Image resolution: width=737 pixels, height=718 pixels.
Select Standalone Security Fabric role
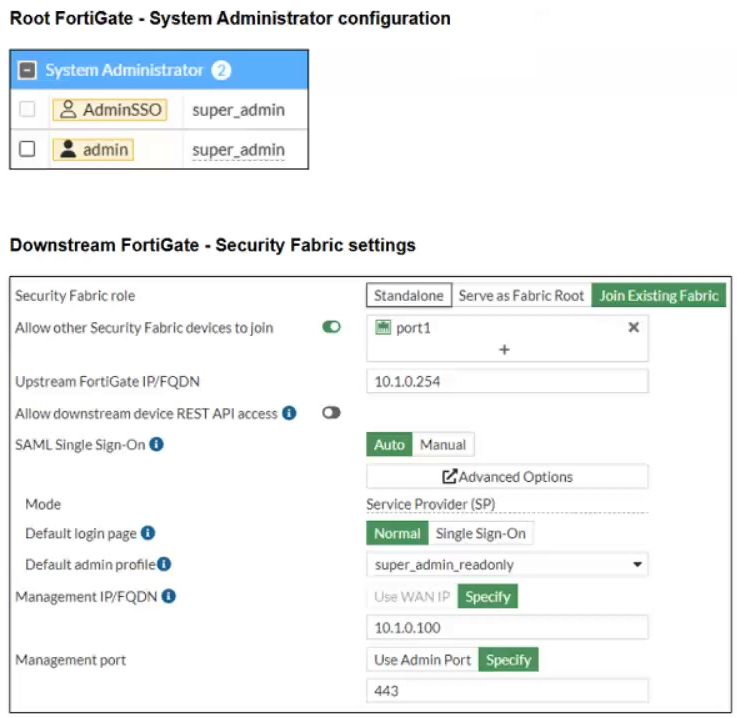click(x=408, y=295)
